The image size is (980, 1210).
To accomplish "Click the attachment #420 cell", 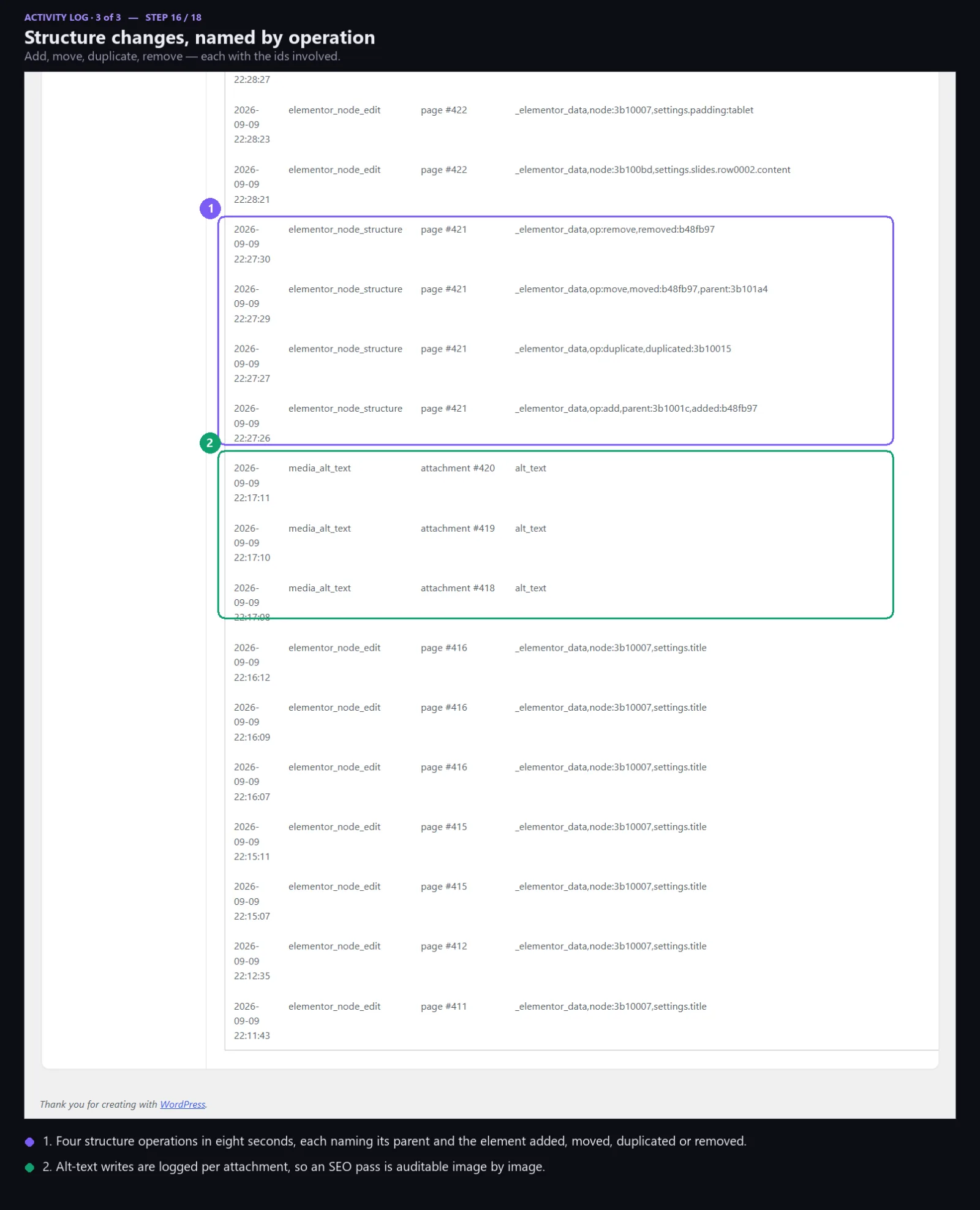I will (x=458, y=468).
